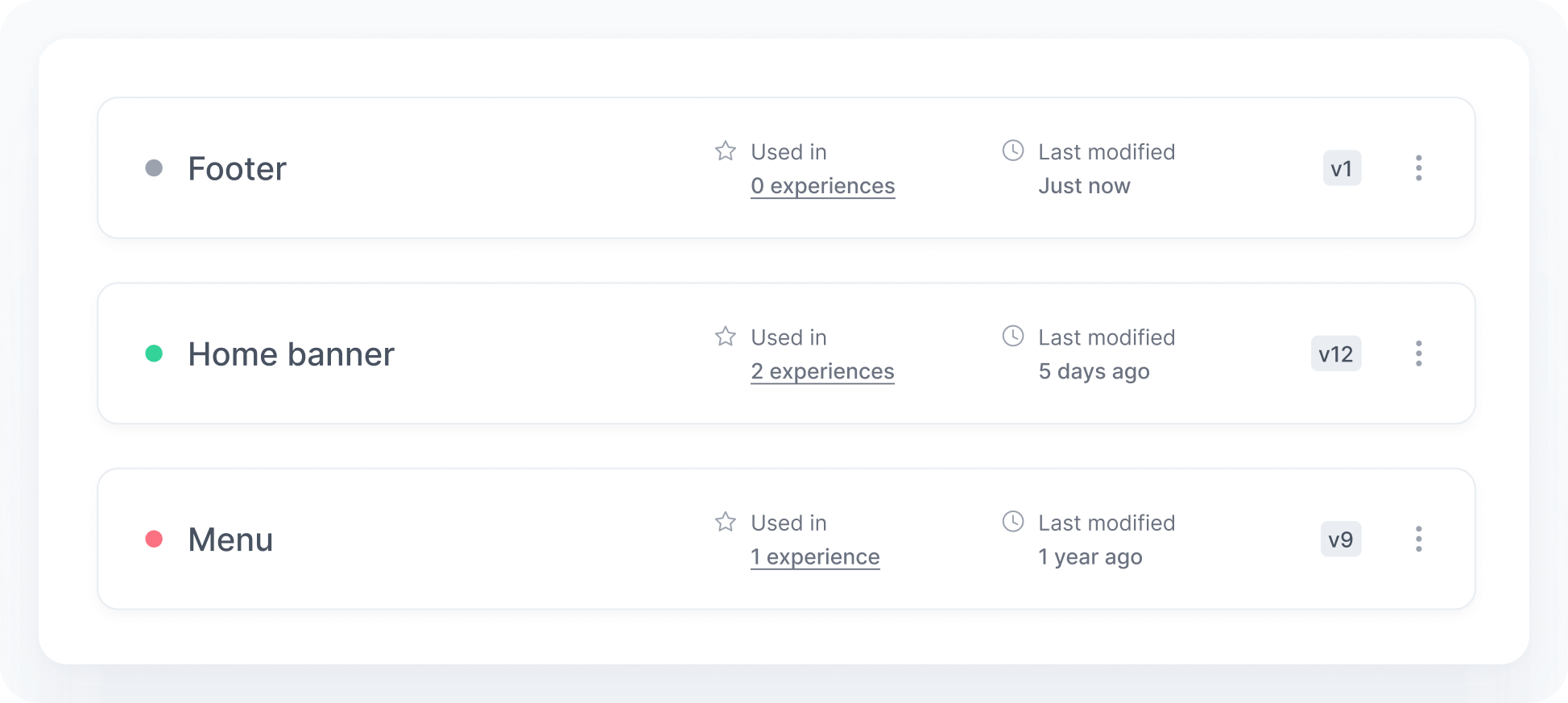Select the Home banner component title
The width and height of the screenshot is (1568, 703).
291,354
